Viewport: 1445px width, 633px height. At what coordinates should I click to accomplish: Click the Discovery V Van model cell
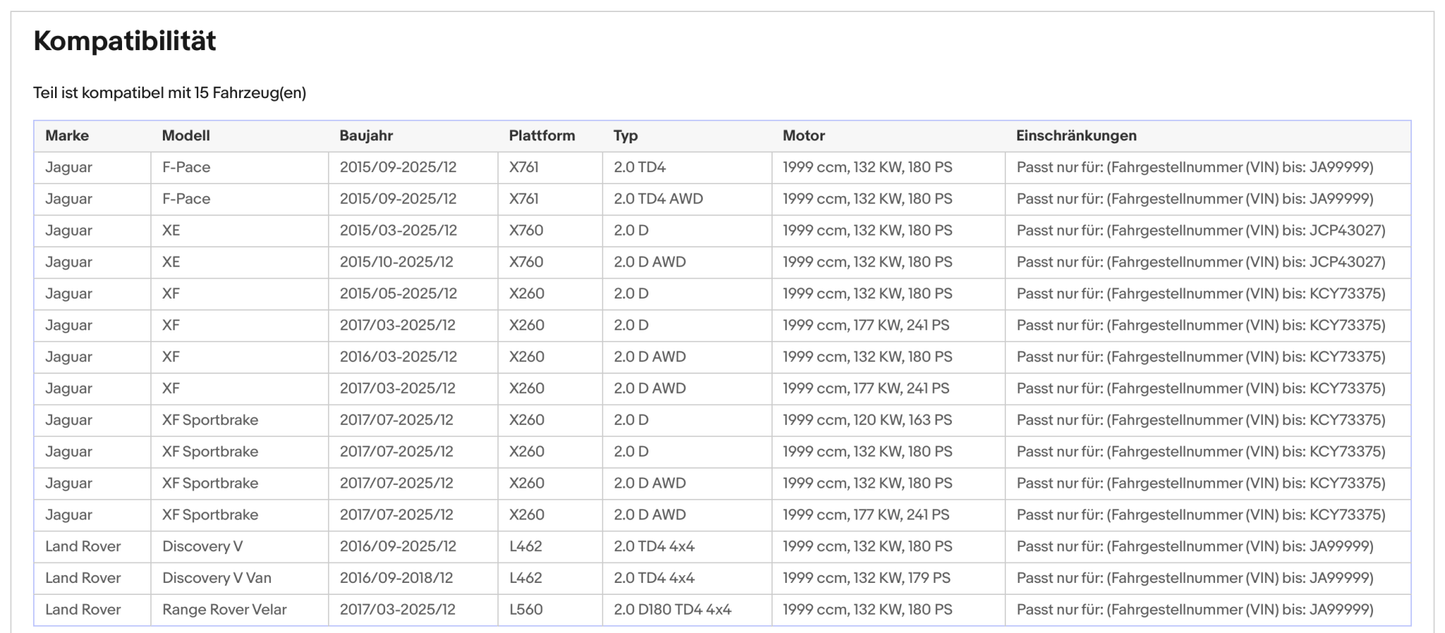216,578
